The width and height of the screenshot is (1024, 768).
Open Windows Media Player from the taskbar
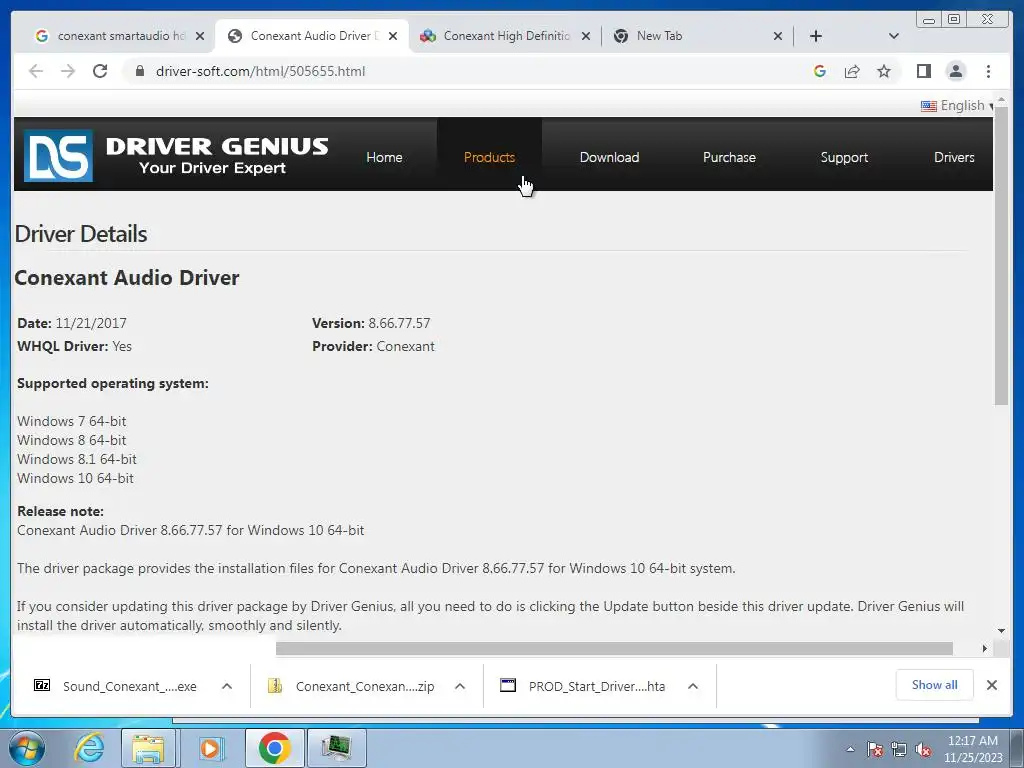(x=210, y=748)
